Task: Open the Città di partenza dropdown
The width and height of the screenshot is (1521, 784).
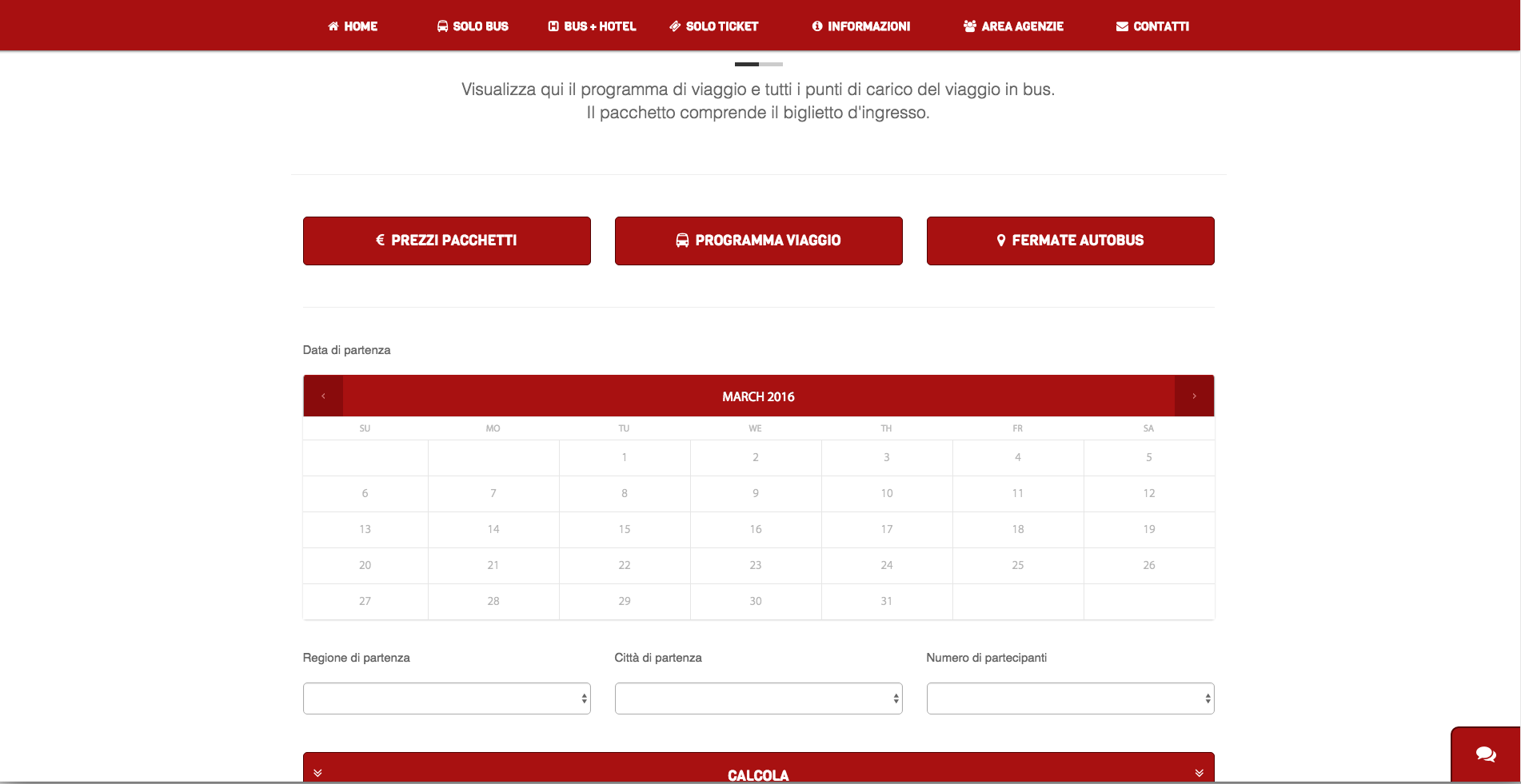Action: coord(759,698)
